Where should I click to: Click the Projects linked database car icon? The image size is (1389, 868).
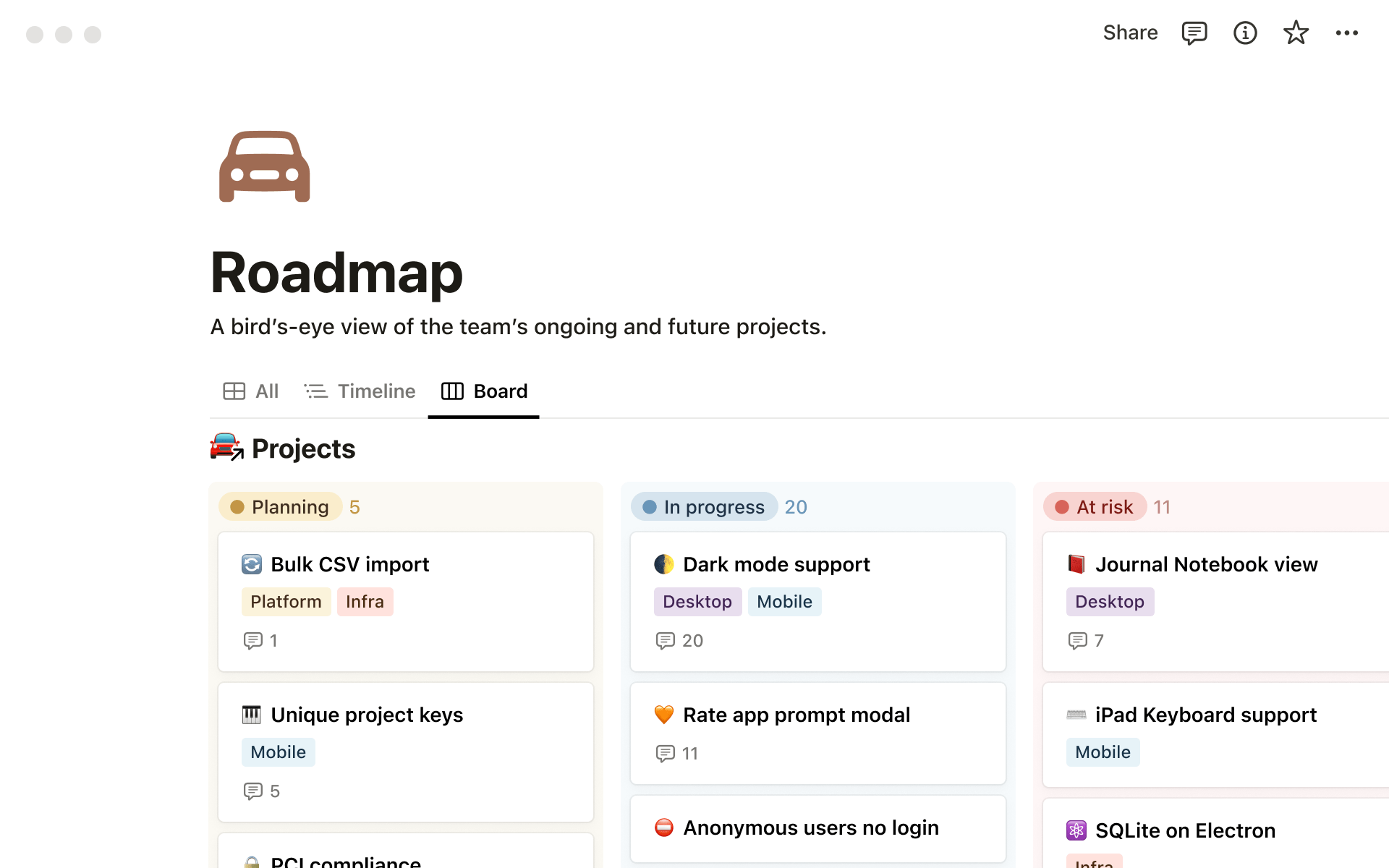[x=226, y=447]
